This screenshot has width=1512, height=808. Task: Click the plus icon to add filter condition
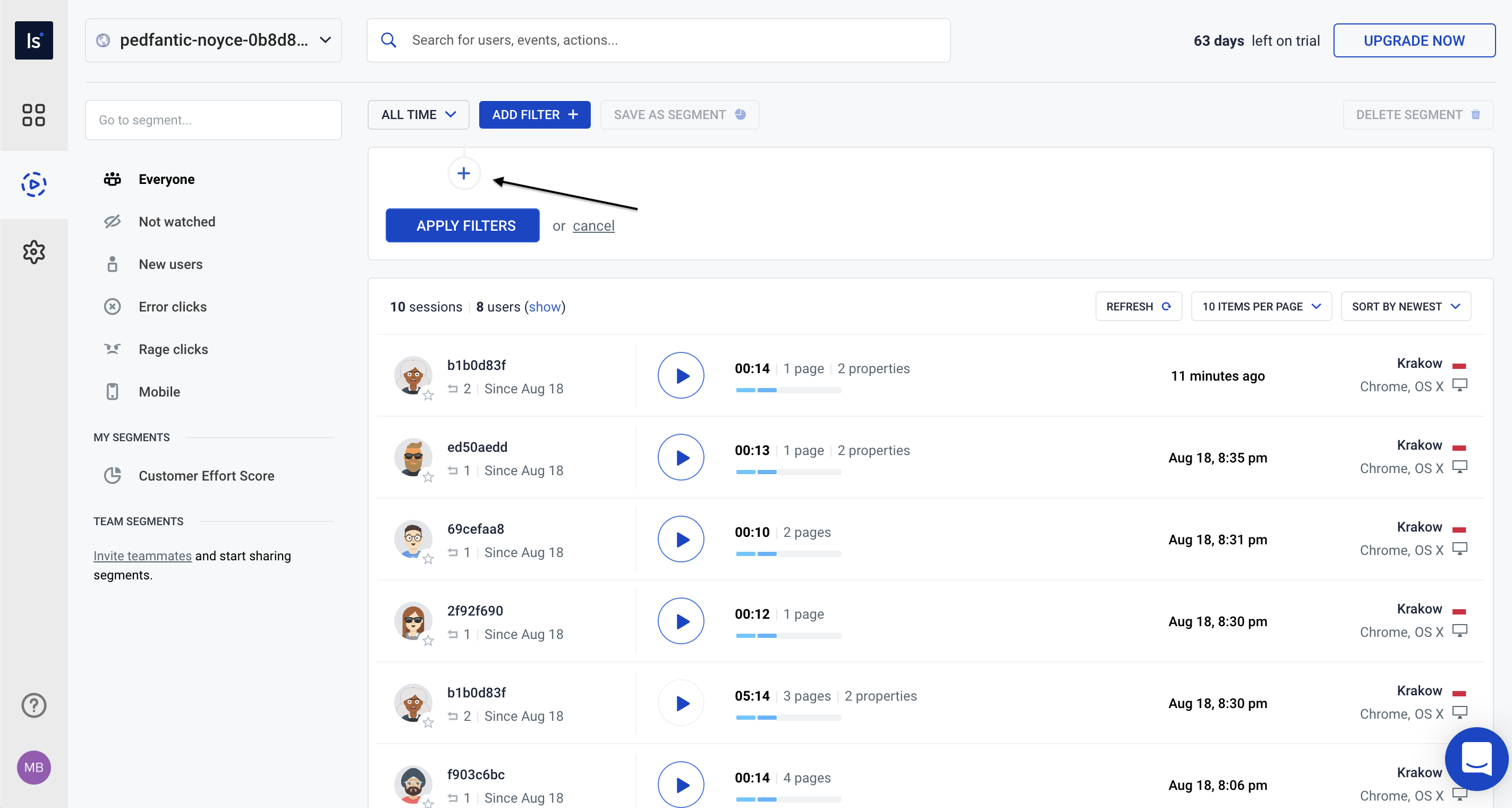pos(464,173)
